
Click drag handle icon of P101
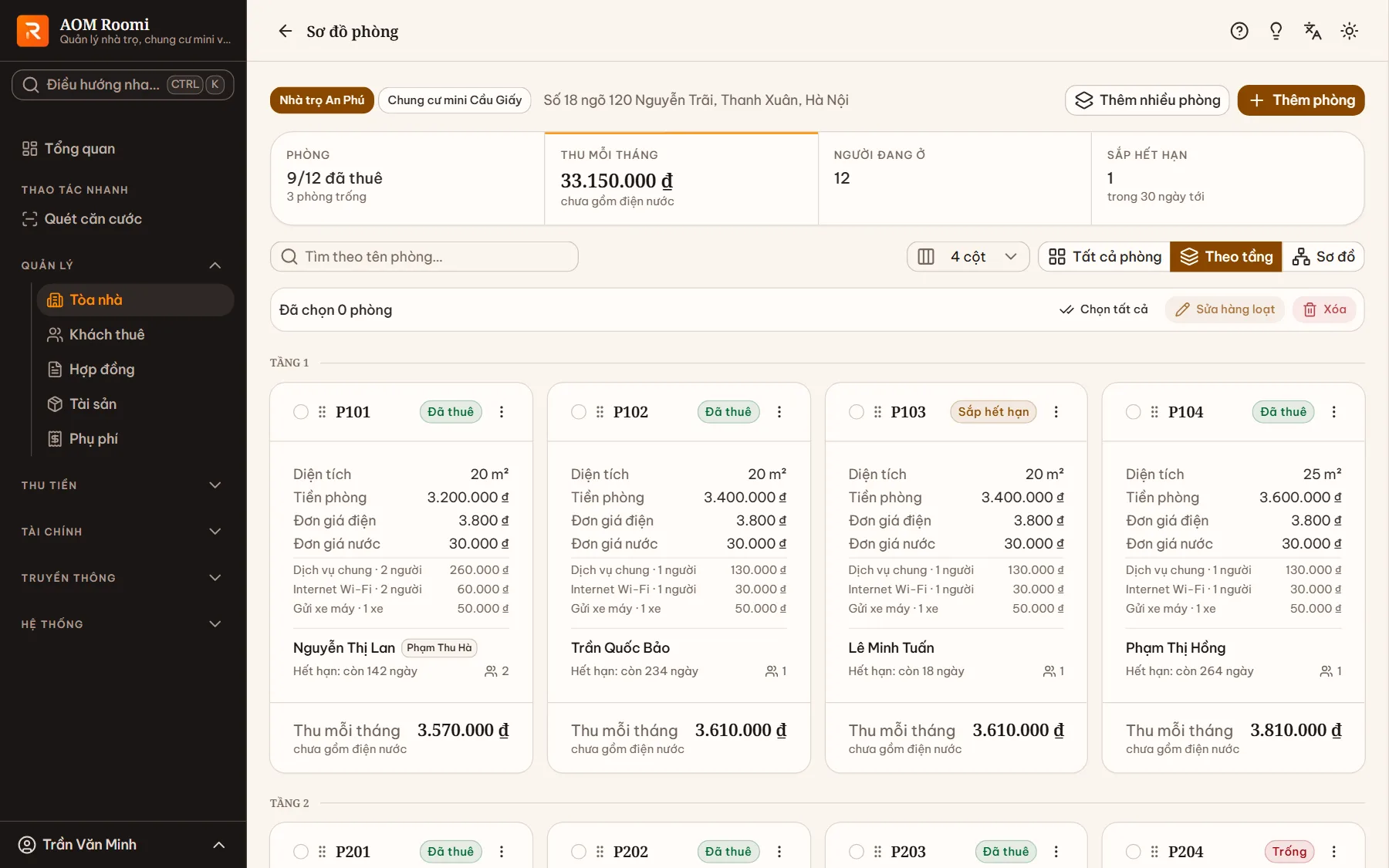pyautogui.click(x=323, y=412)
